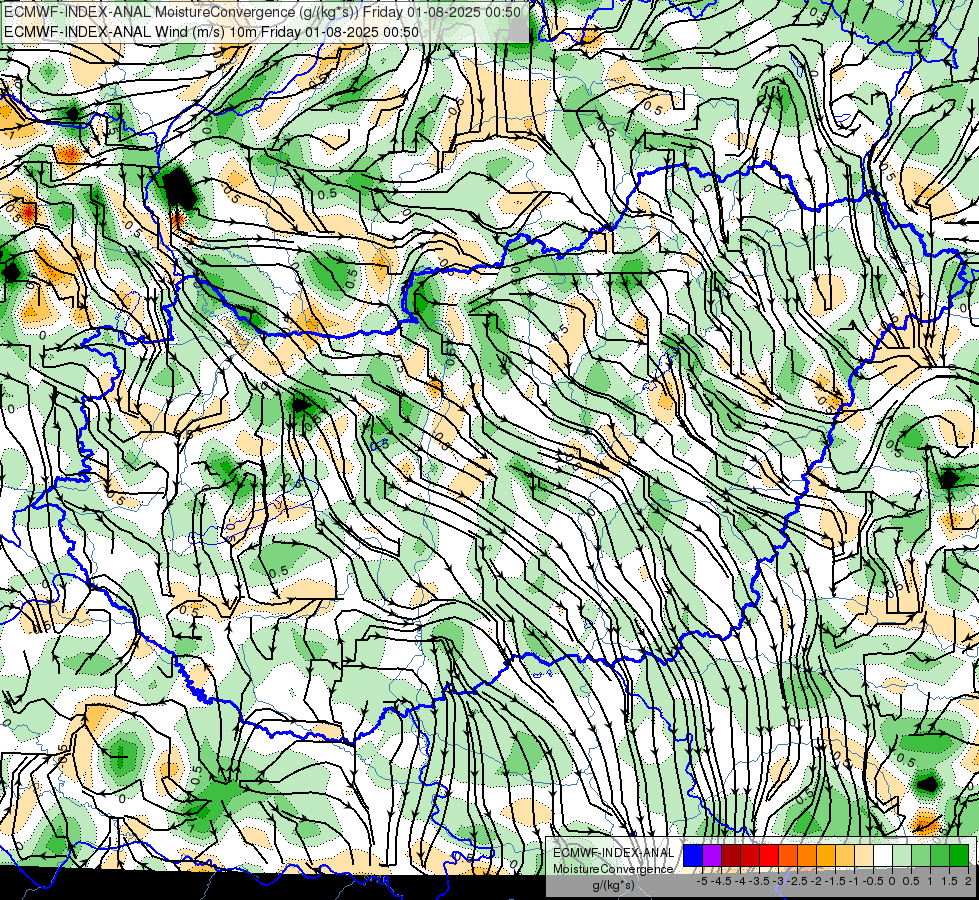Click the legend unit g/(kg*s)
Screen dimensions: 979x900
tap(614, 886)
